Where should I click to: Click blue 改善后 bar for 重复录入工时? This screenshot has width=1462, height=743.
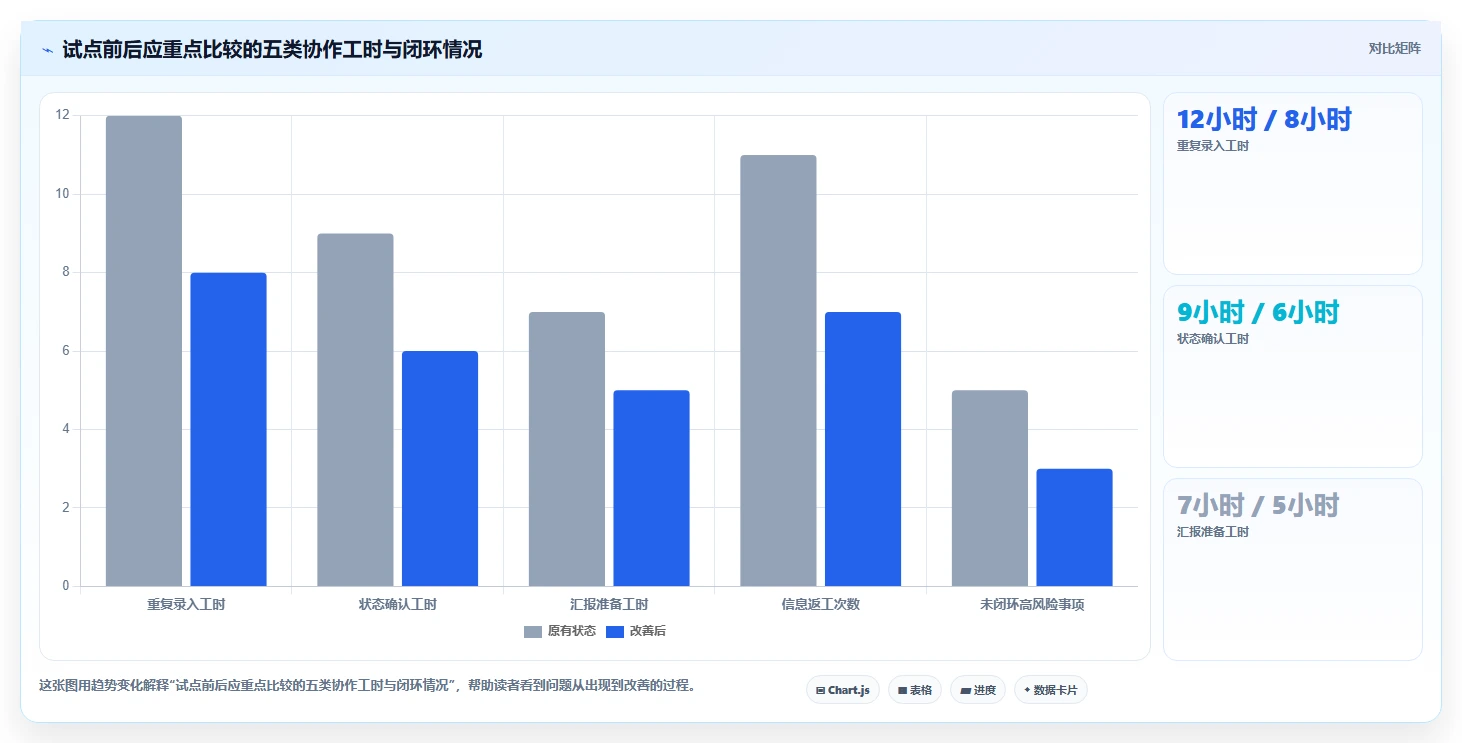[228, 429]
